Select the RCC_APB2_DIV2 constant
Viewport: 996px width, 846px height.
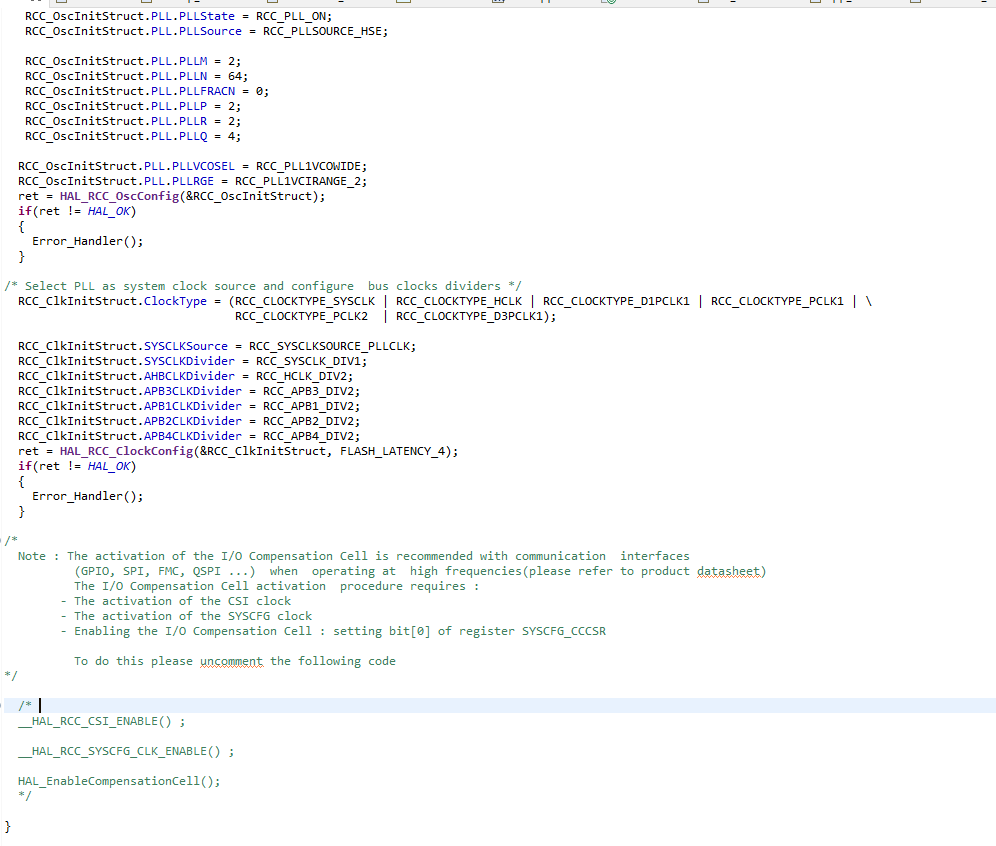click(x=309, y=421)
